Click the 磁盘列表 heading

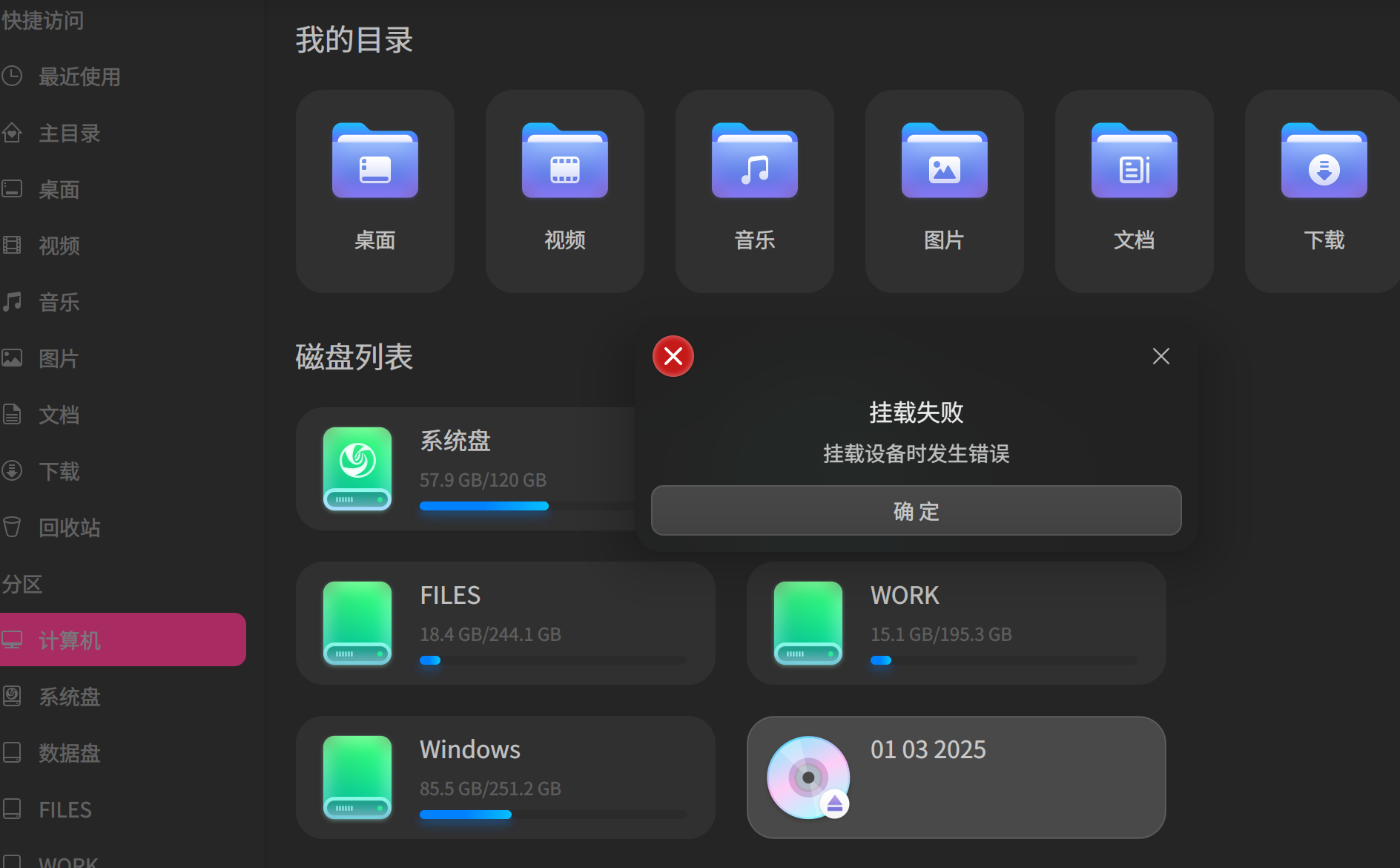pos(354,357)
